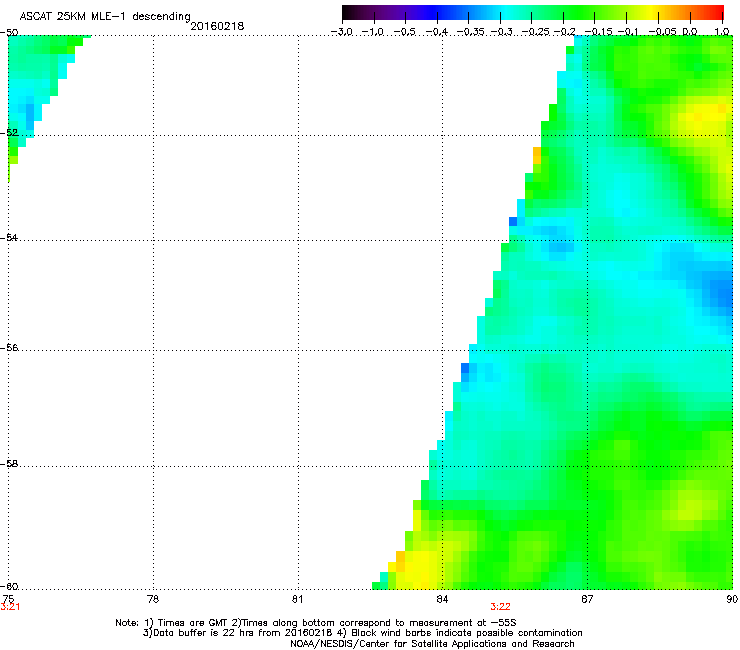Click longitude label 90

(732, 599)
